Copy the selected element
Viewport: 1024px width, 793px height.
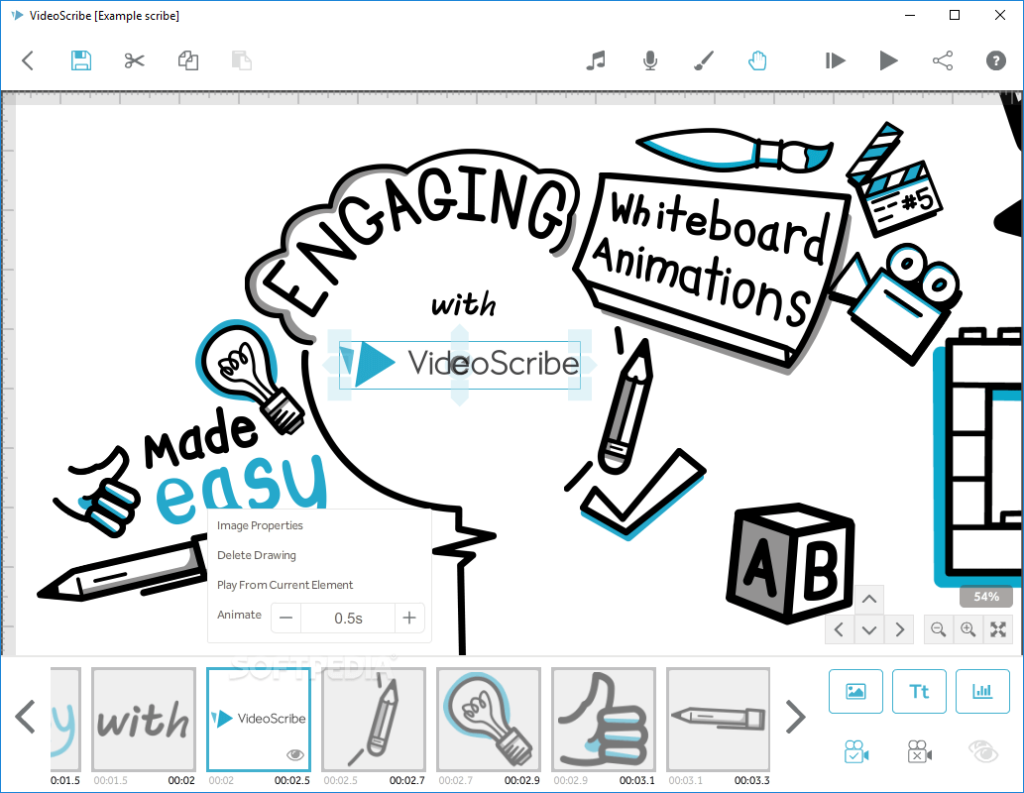(188, 61)
